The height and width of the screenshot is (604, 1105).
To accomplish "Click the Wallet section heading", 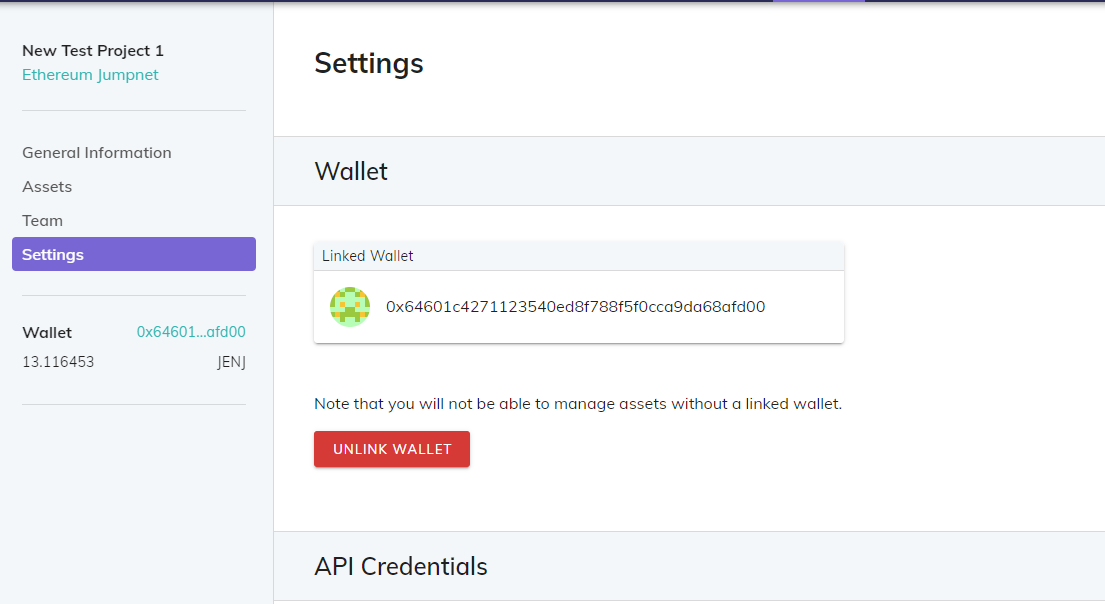I will pyautogui.click(x=351, y=171).
